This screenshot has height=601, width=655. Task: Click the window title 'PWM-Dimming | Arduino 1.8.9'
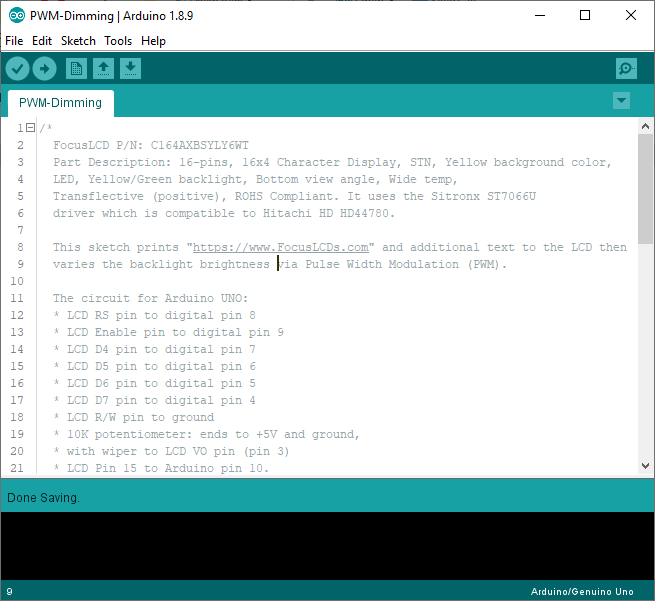[x=112, y=16]
